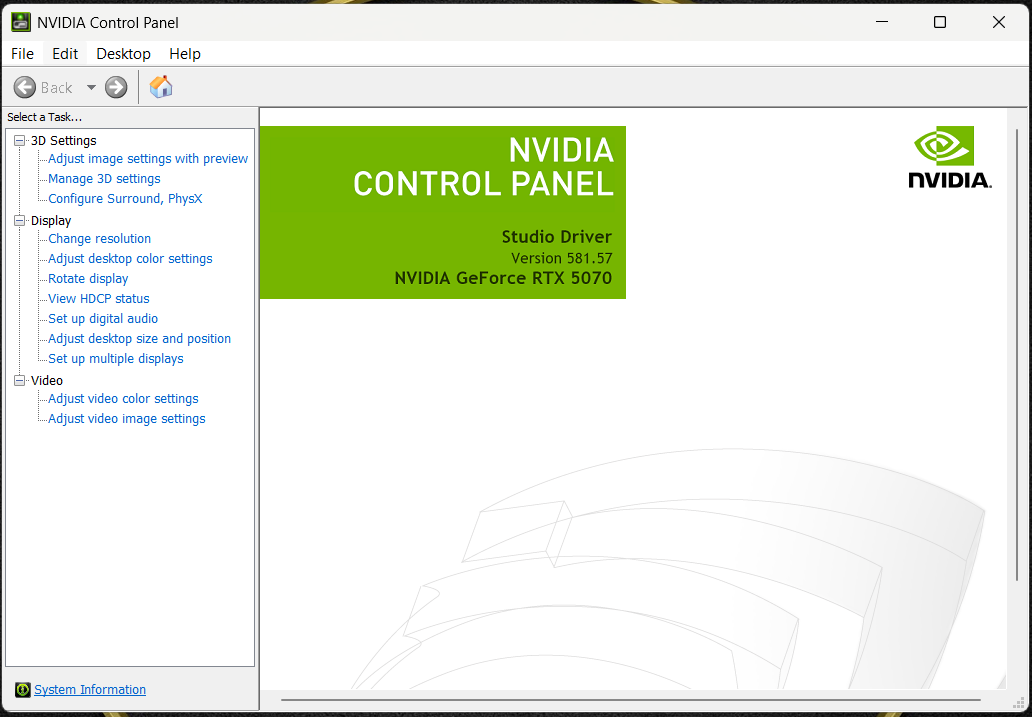Screen dimensions: 1032x717
Task: Open Adjust desktop color settings
Action: tap(130, 259)
